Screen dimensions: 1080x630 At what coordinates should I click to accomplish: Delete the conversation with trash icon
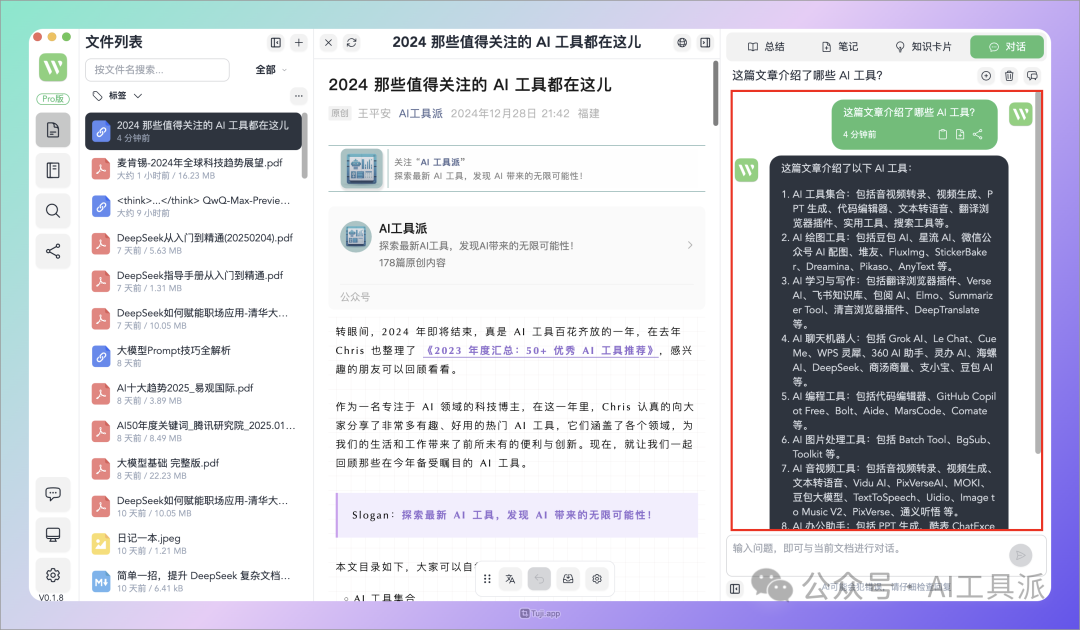point(1009,76)
